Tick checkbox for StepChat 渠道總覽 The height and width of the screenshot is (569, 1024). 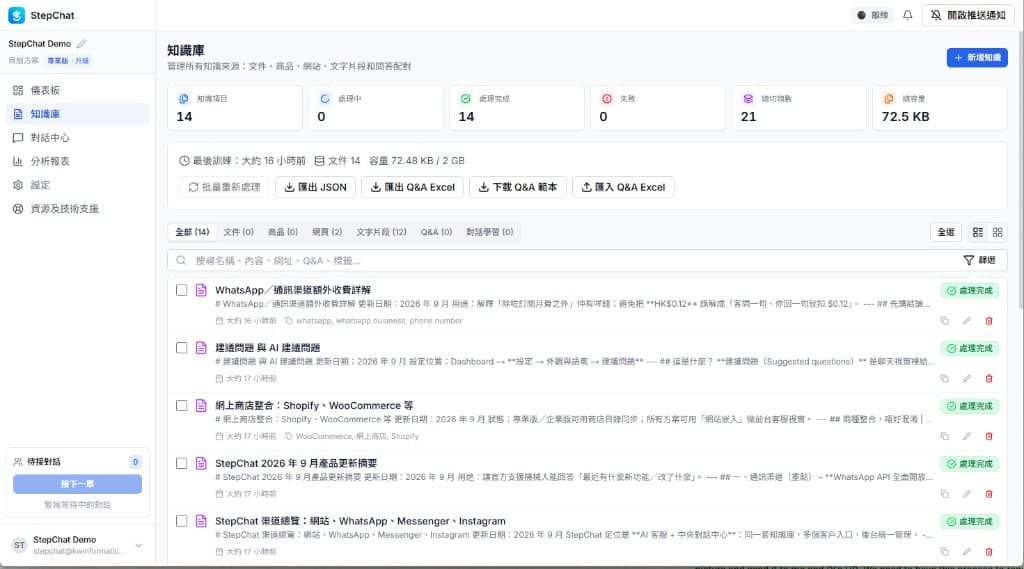182,521
